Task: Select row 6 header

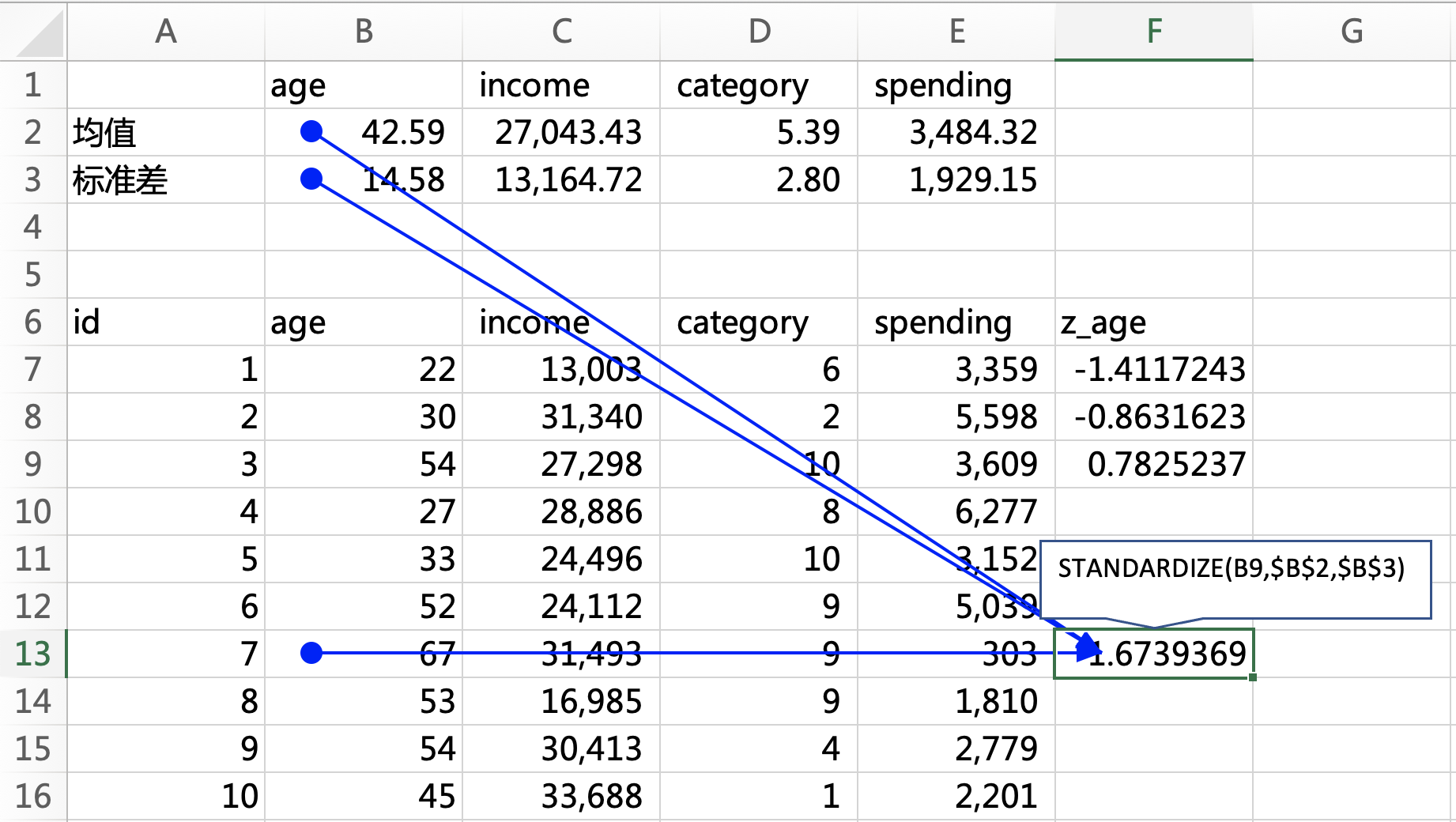Action: point(33,322)
